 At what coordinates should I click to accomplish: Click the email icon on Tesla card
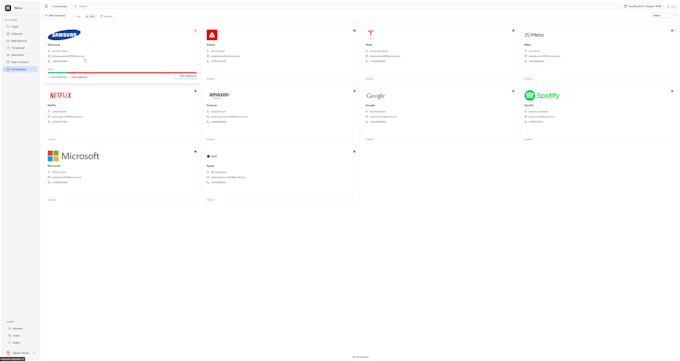coord(367,56)
